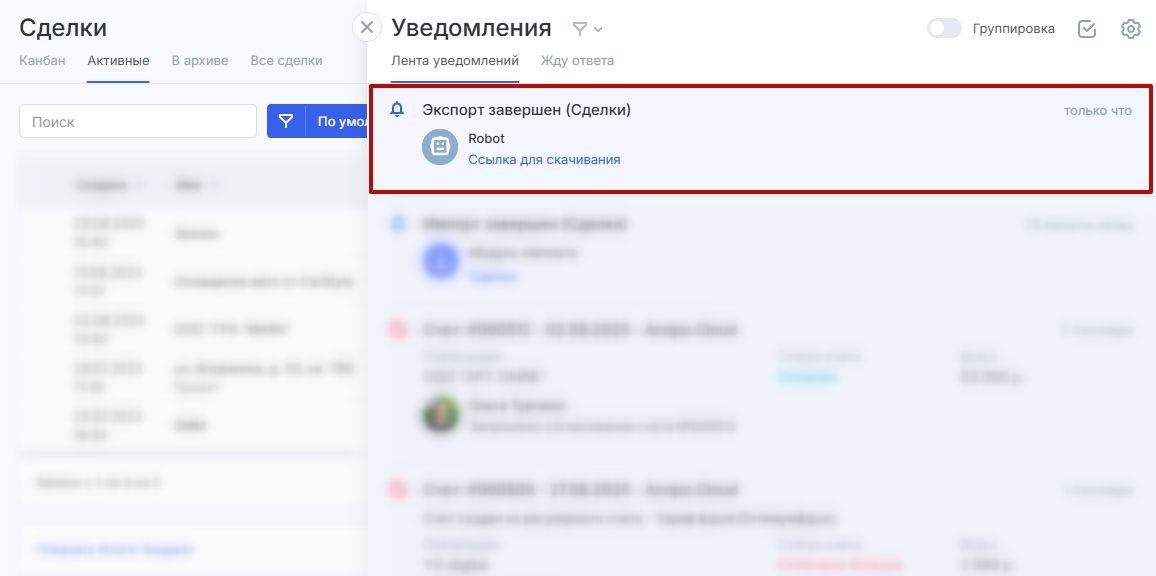Show the Все сделки tab
The height and width of the screenshot is (576, 1156).
[x=286, y=61]
